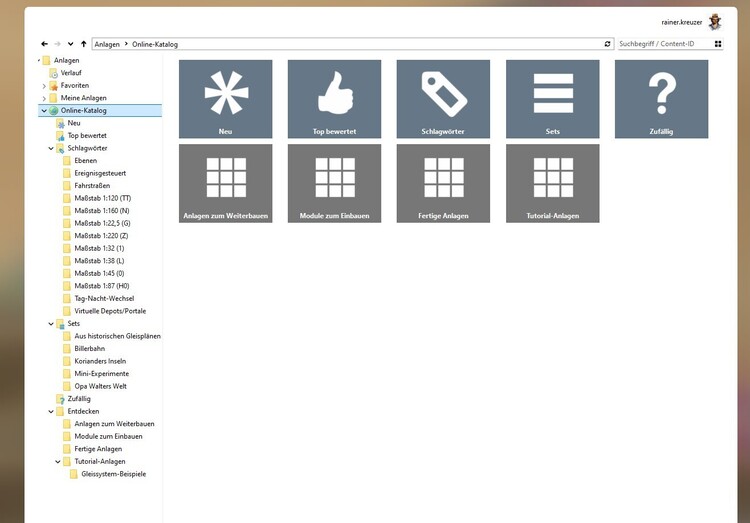The height and width of the screenshot is (523, 750).
Task: Expand the Favoriten tree node
Action: click(44, 86)
